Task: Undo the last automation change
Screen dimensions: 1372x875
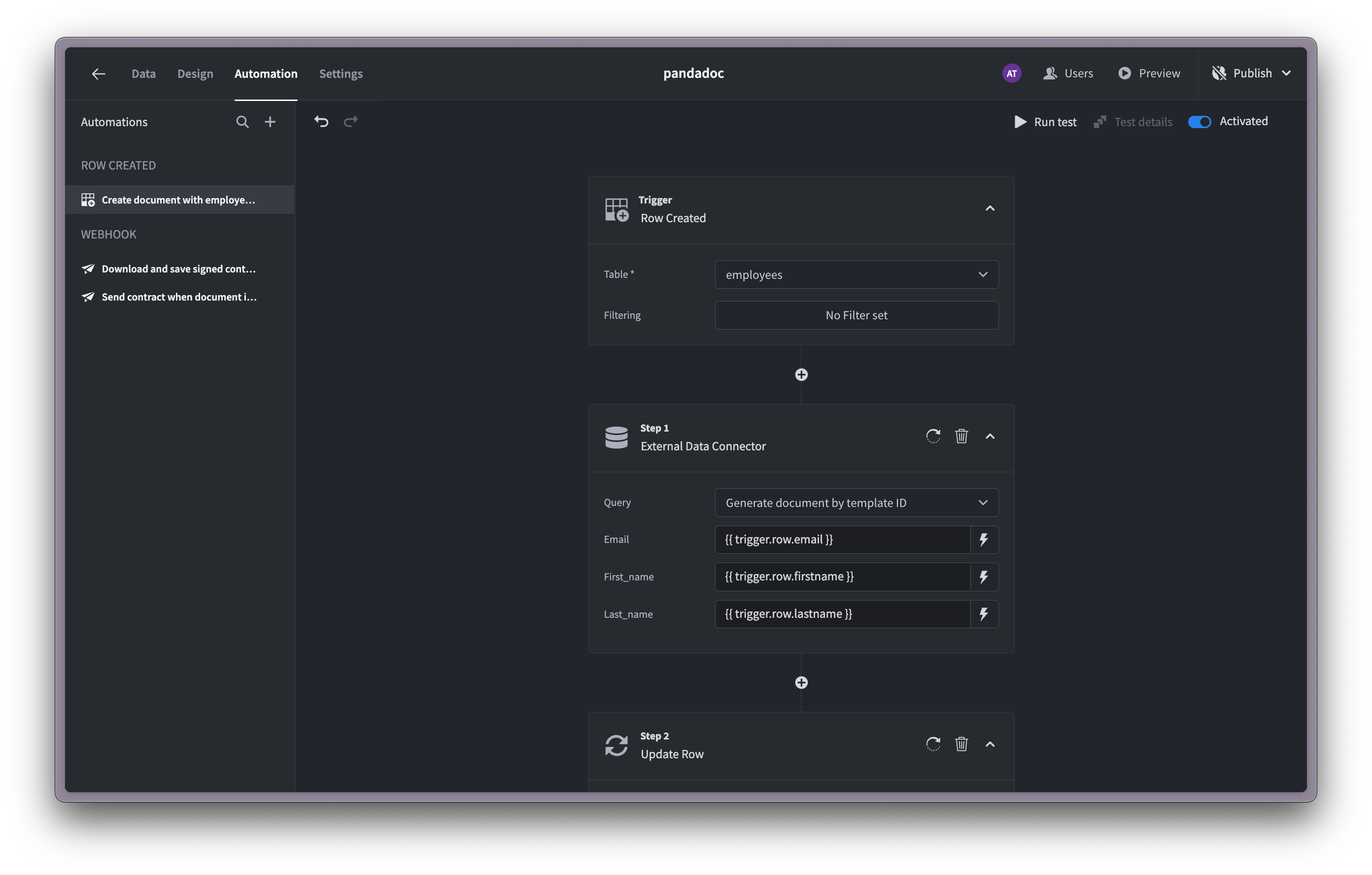Action: [x=321, y=121]
